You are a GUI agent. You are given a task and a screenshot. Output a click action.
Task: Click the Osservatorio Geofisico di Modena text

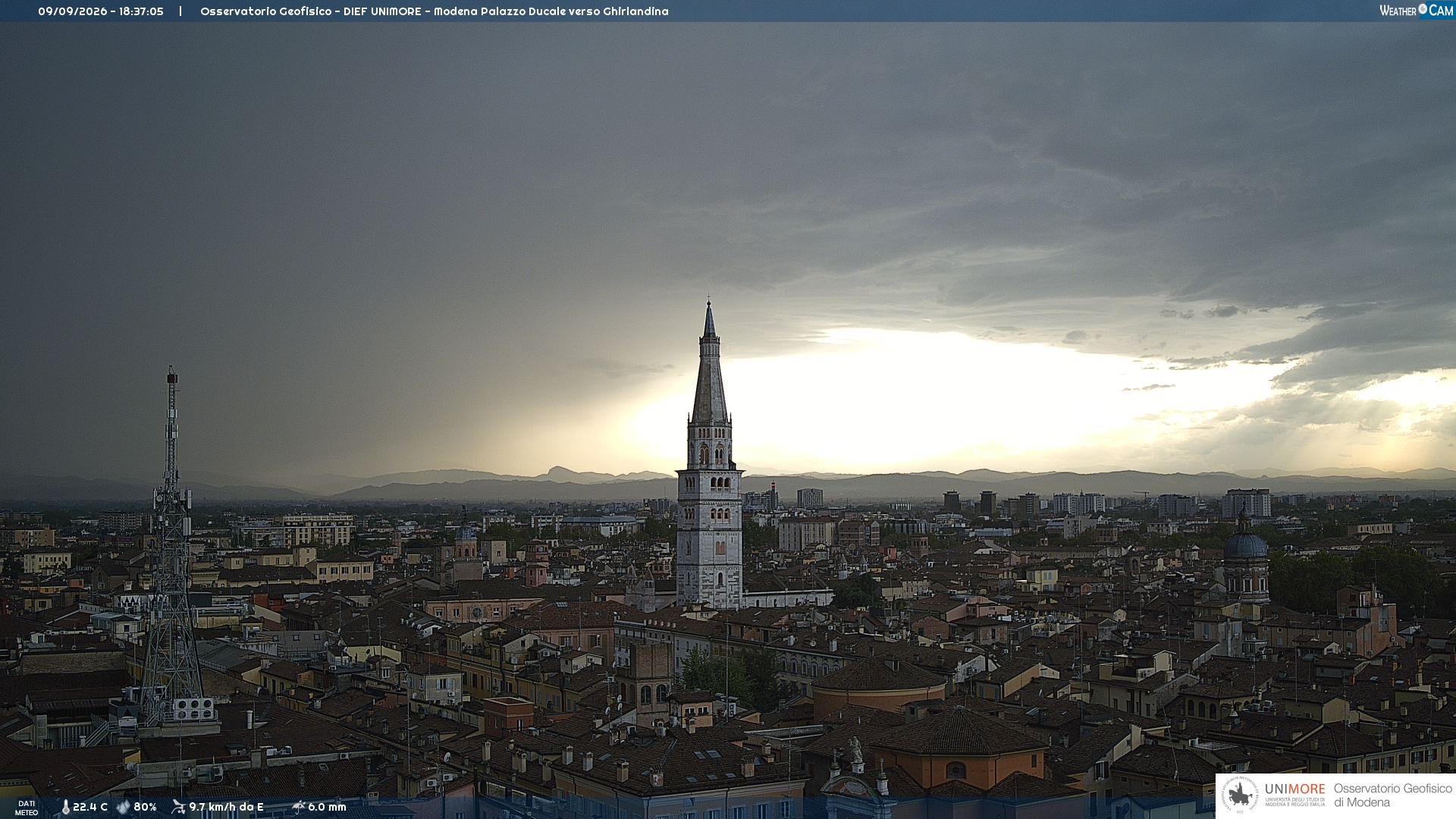pos(1392,795)
